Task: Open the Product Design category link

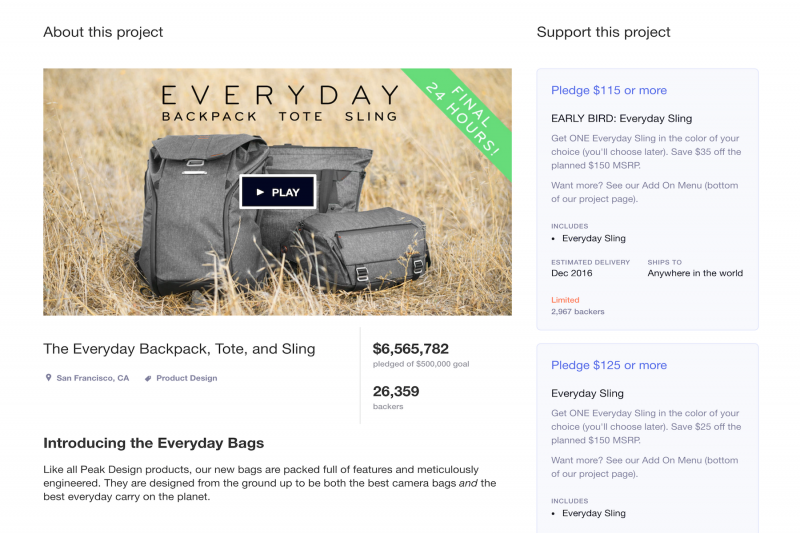Action: (187, 378)
